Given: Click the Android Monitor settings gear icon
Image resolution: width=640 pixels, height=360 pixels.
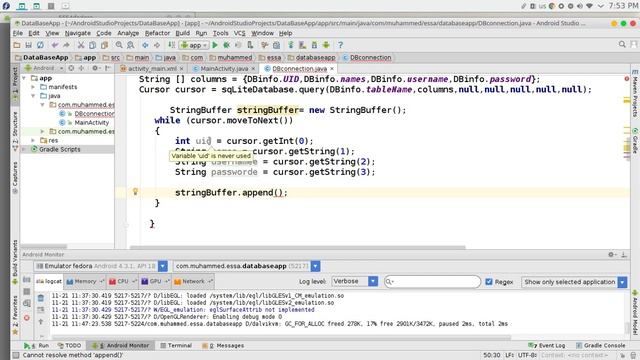Looking at the screenshot, I should (x=611, y=254).
